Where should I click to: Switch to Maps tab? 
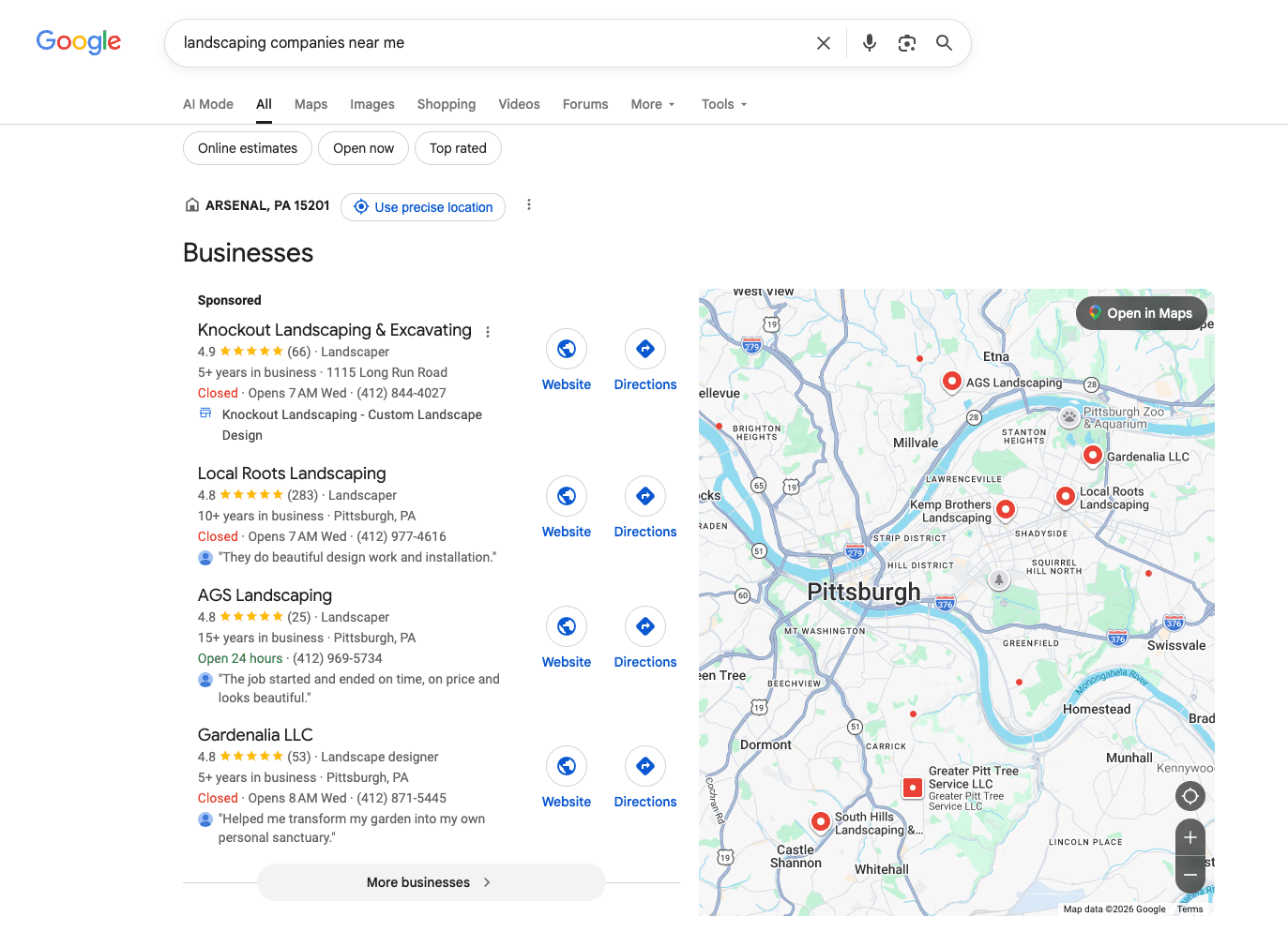[x=311, y=104]
